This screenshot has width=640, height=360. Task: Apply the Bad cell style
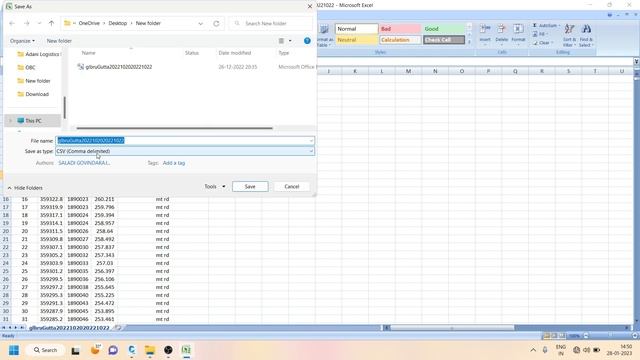pyautogui.click(x=400, y=29)
